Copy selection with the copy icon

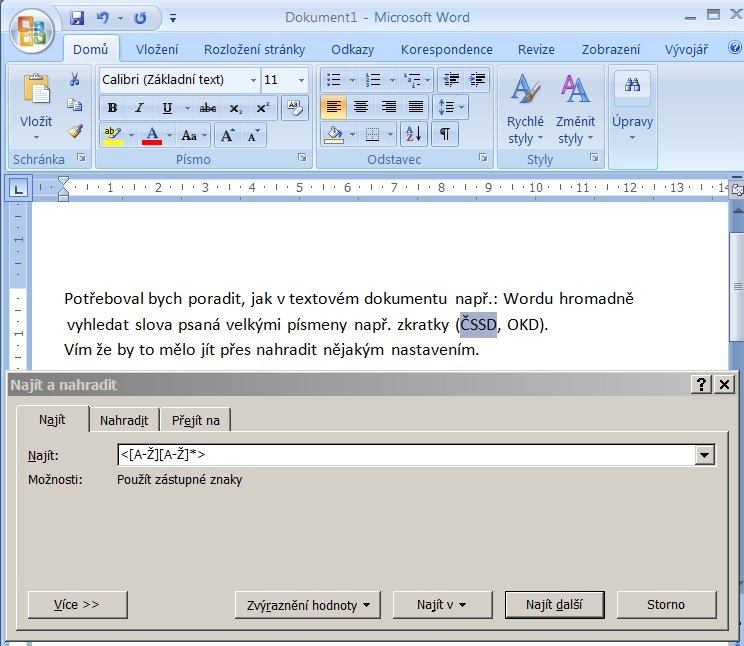[74, 105]
